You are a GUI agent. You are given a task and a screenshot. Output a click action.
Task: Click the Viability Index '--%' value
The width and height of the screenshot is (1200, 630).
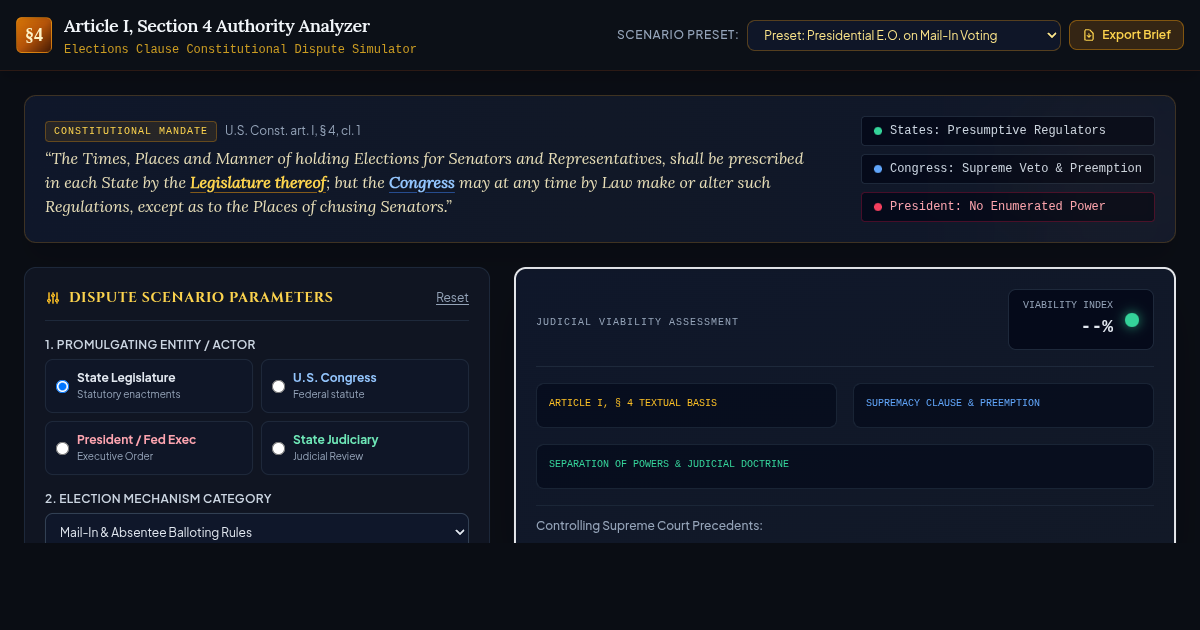pyautogui.click(x=1098, y=326)
